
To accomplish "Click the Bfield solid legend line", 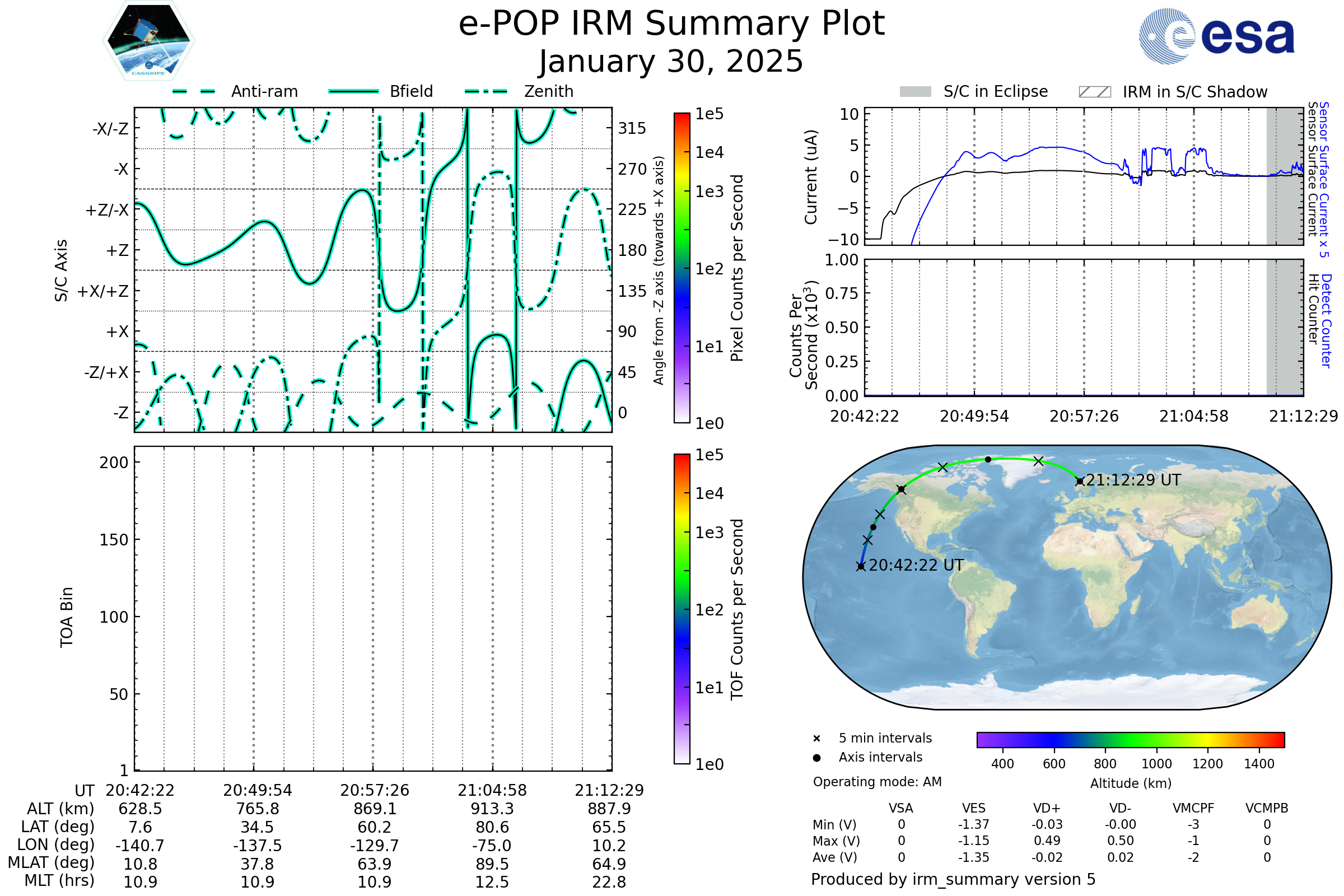I will pyautogui.click(x=353, y=91).
